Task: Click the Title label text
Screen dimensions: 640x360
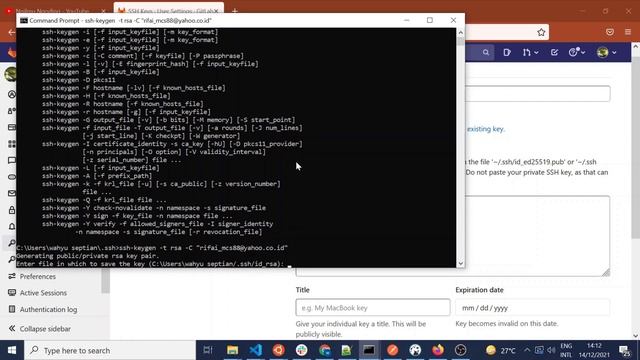Action: 302,290
